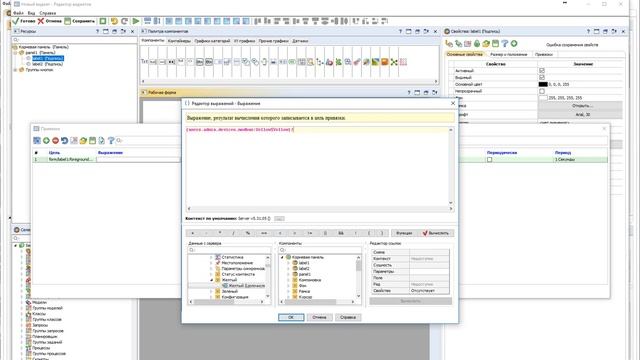Select label2 (Подпись) in Ресурсы tree
The image size is (640, 360).
point(47,64)
